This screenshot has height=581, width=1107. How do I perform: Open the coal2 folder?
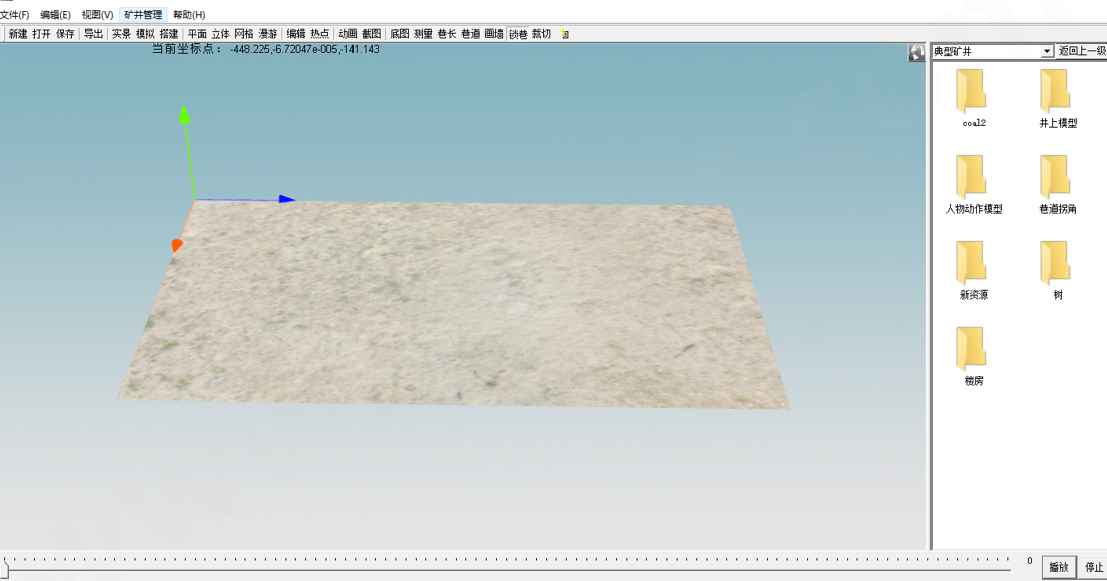pos(974,98)
